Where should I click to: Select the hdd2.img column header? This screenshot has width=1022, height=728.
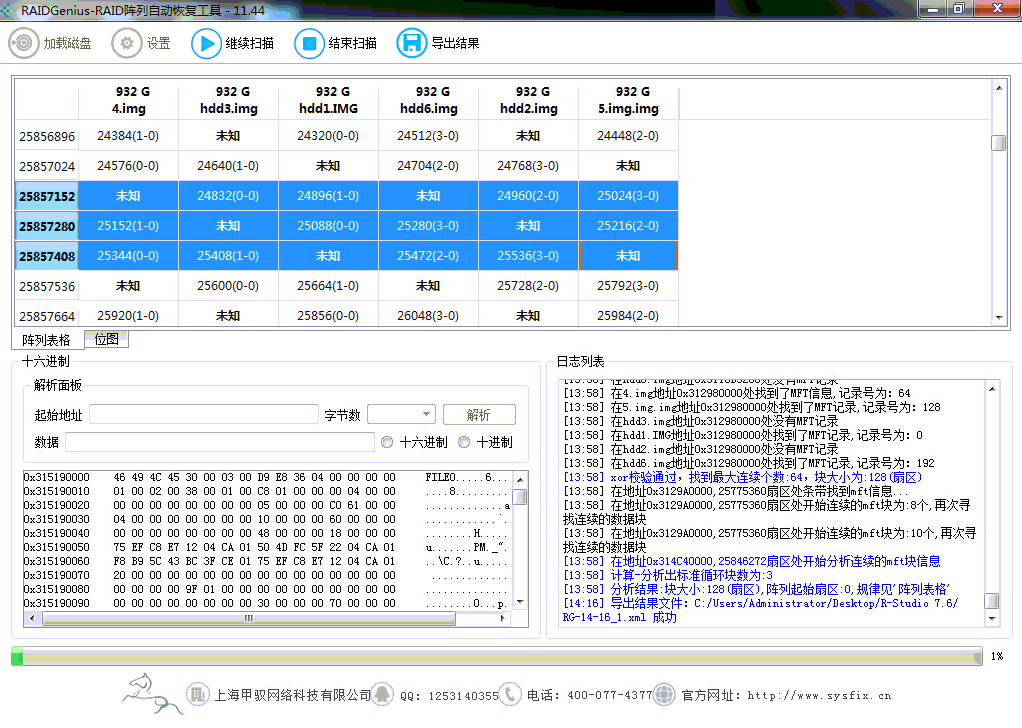(529, 100)
